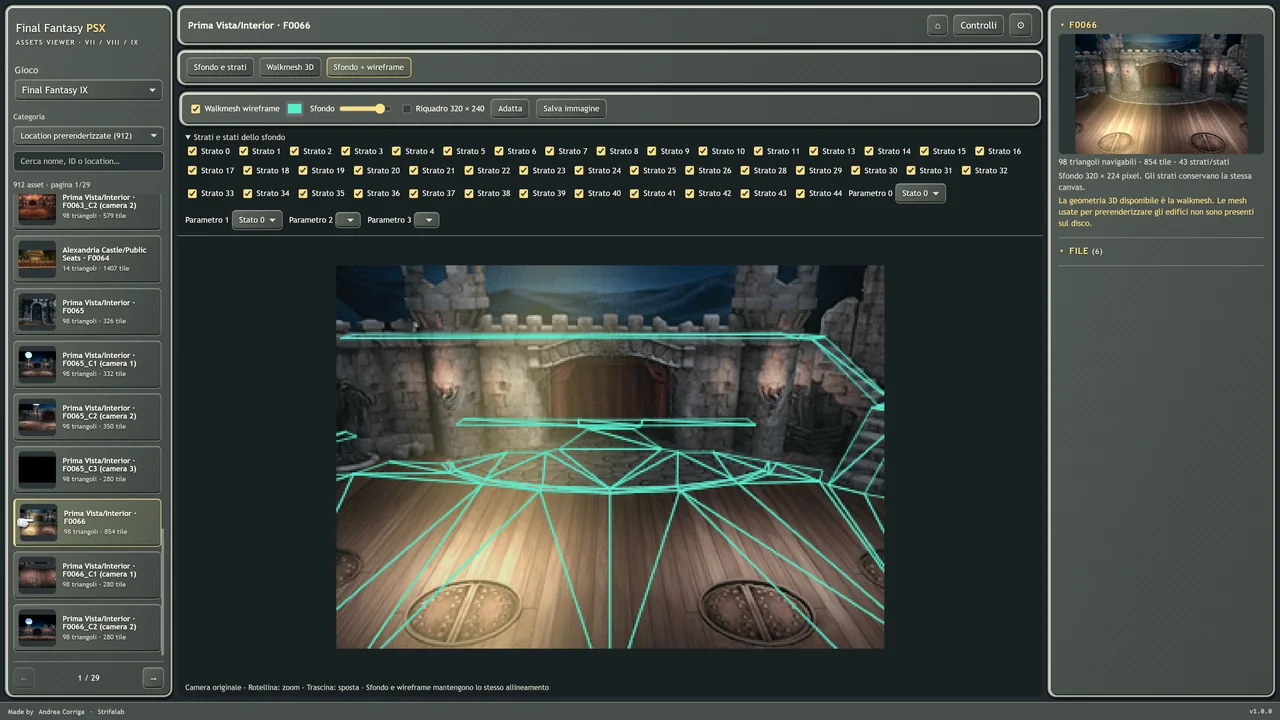Toggle Strato 21 checkbox
This screenshot has width=1280, height=720.
414,171
